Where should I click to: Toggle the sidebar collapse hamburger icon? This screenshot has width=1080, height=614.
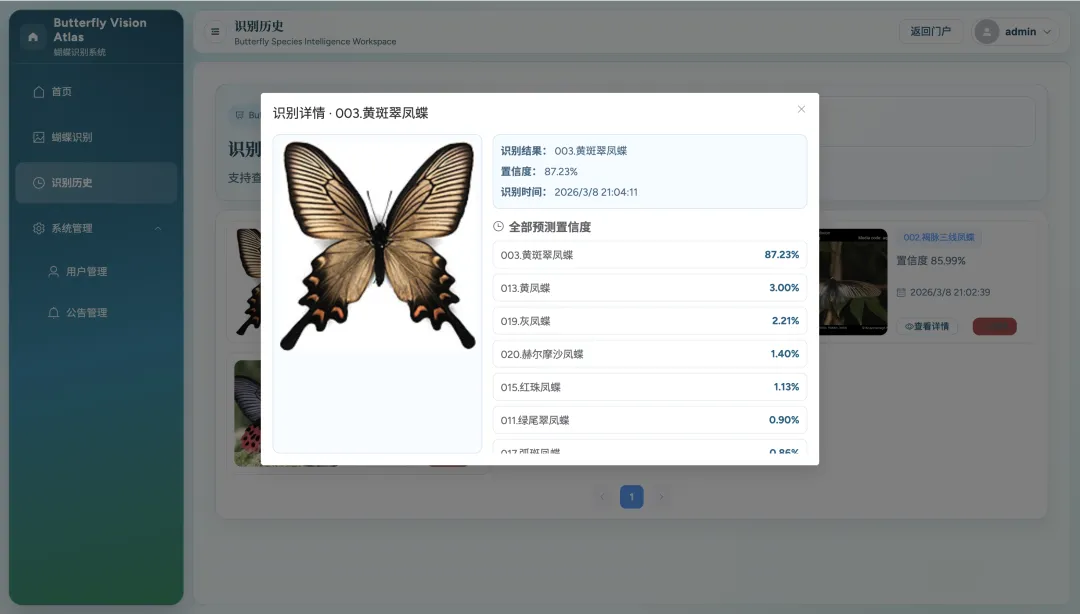pyautogui.click(x=215, y=32)
